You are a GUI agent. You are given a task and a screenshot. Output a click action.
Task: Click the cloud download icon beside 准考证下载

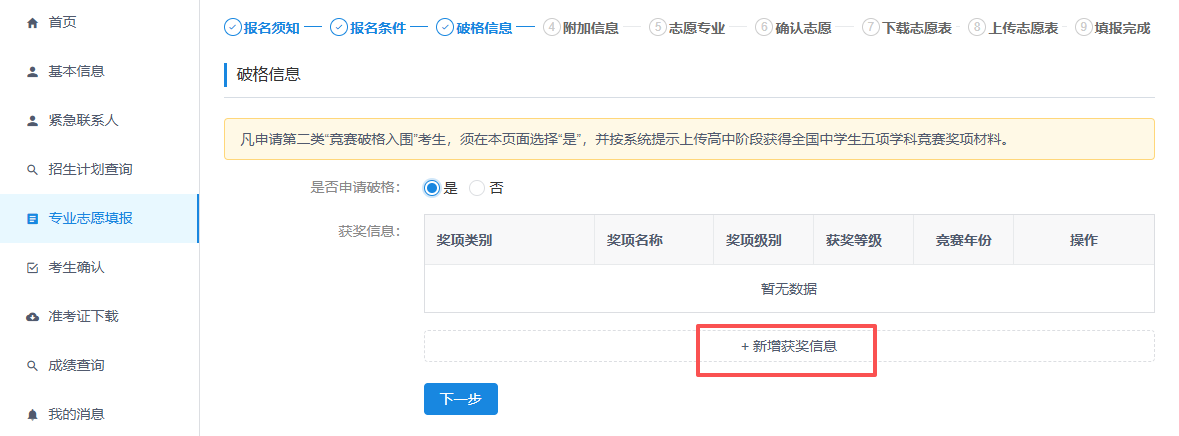click(x=32, y=317)
